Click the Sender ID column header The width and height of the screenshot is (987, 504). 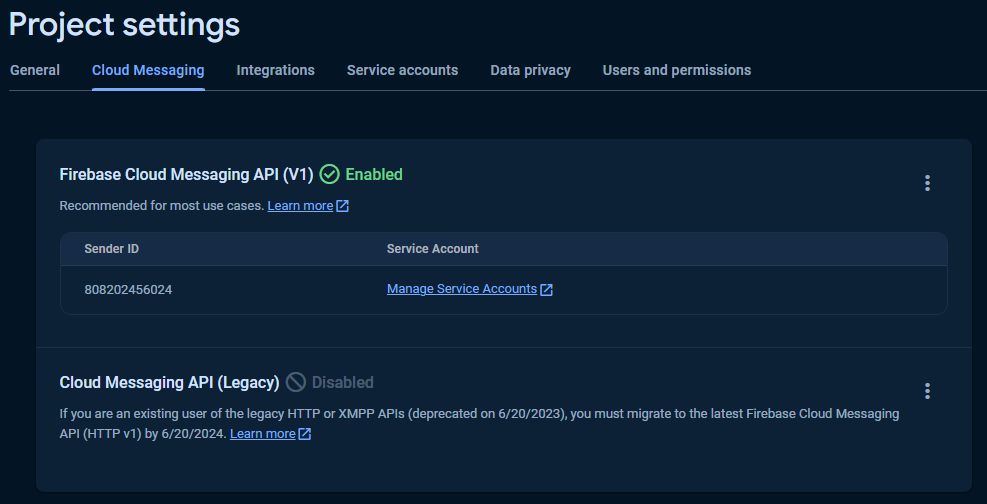click(111, 248)
